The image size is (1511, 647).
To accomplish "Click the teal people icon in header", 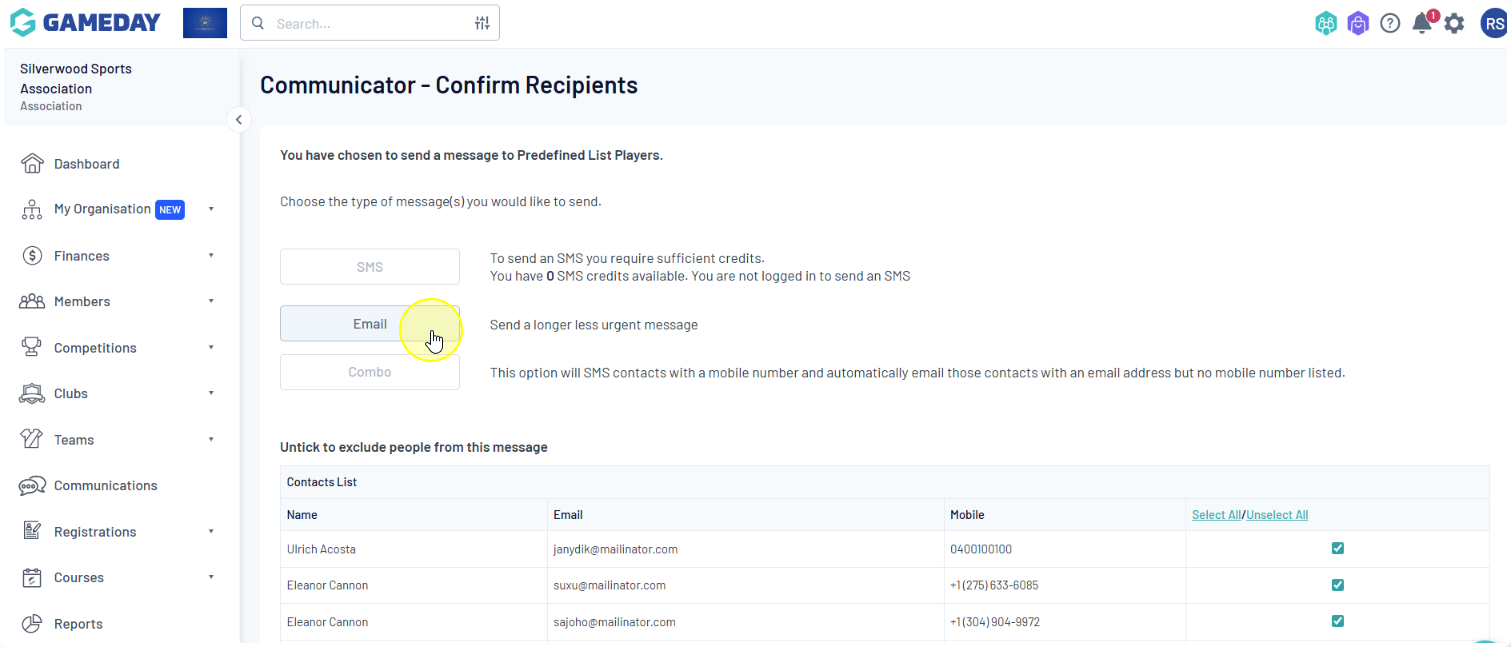I will click(x=1326, y=23).
